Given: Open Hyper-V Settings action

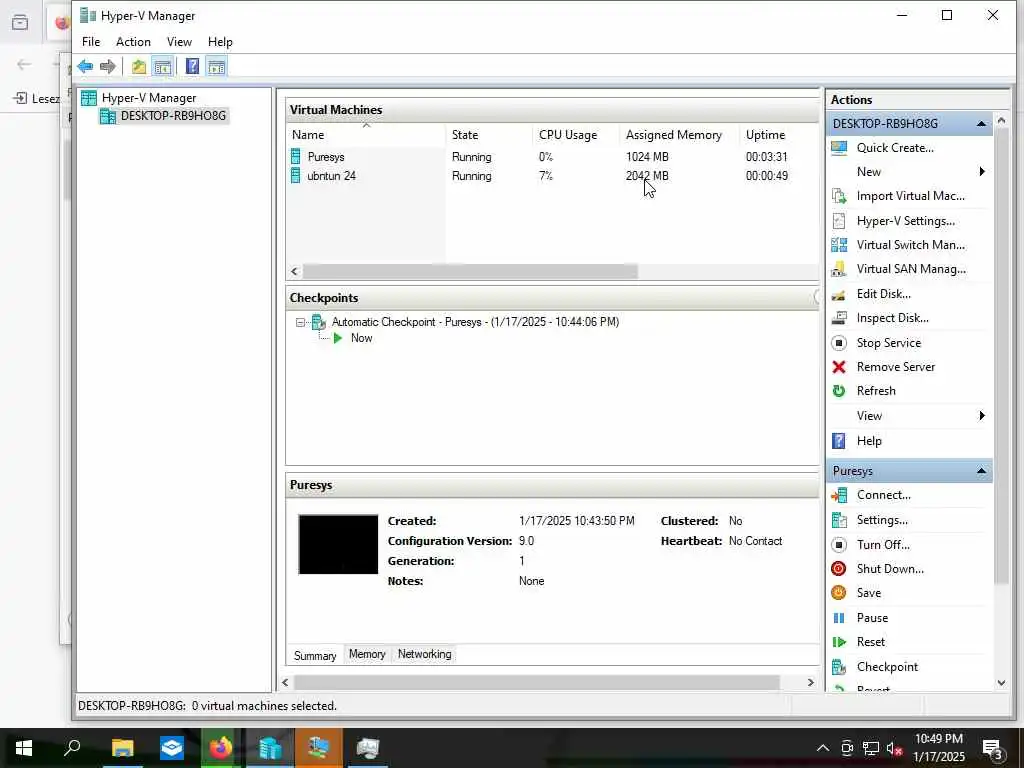Looking at the screenshot, I should coord(905,221).
